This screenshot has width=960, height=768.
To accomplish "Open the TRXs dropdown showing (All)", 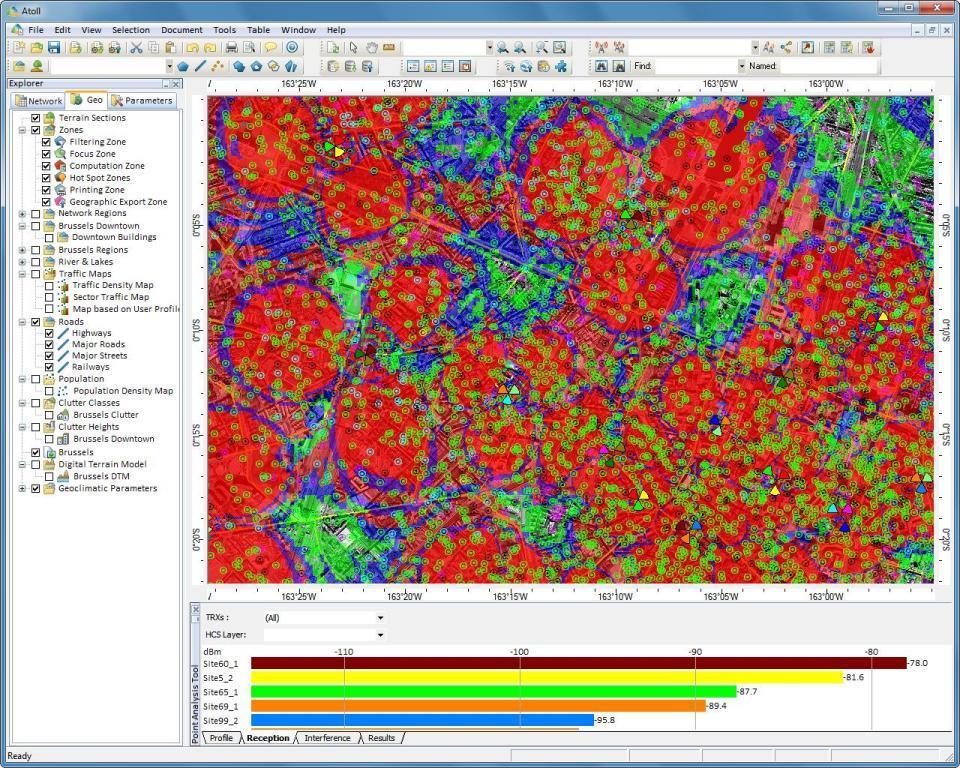I will [x=380, y=618].
